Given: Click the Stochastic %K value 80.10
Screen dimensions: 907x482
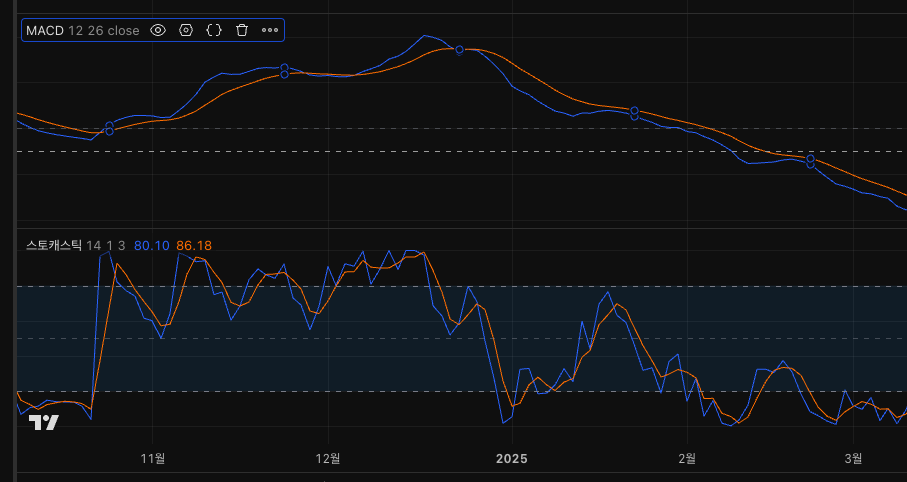Looking at the screenshot, I should pyautogui.click(x=152, y=246).
